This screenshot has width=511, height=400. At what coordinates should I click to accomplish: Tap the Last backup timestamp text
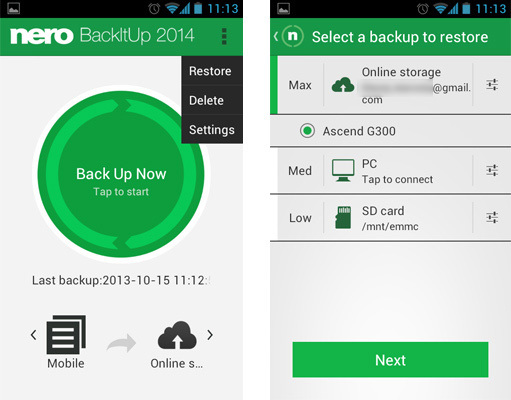coord(121,280)
